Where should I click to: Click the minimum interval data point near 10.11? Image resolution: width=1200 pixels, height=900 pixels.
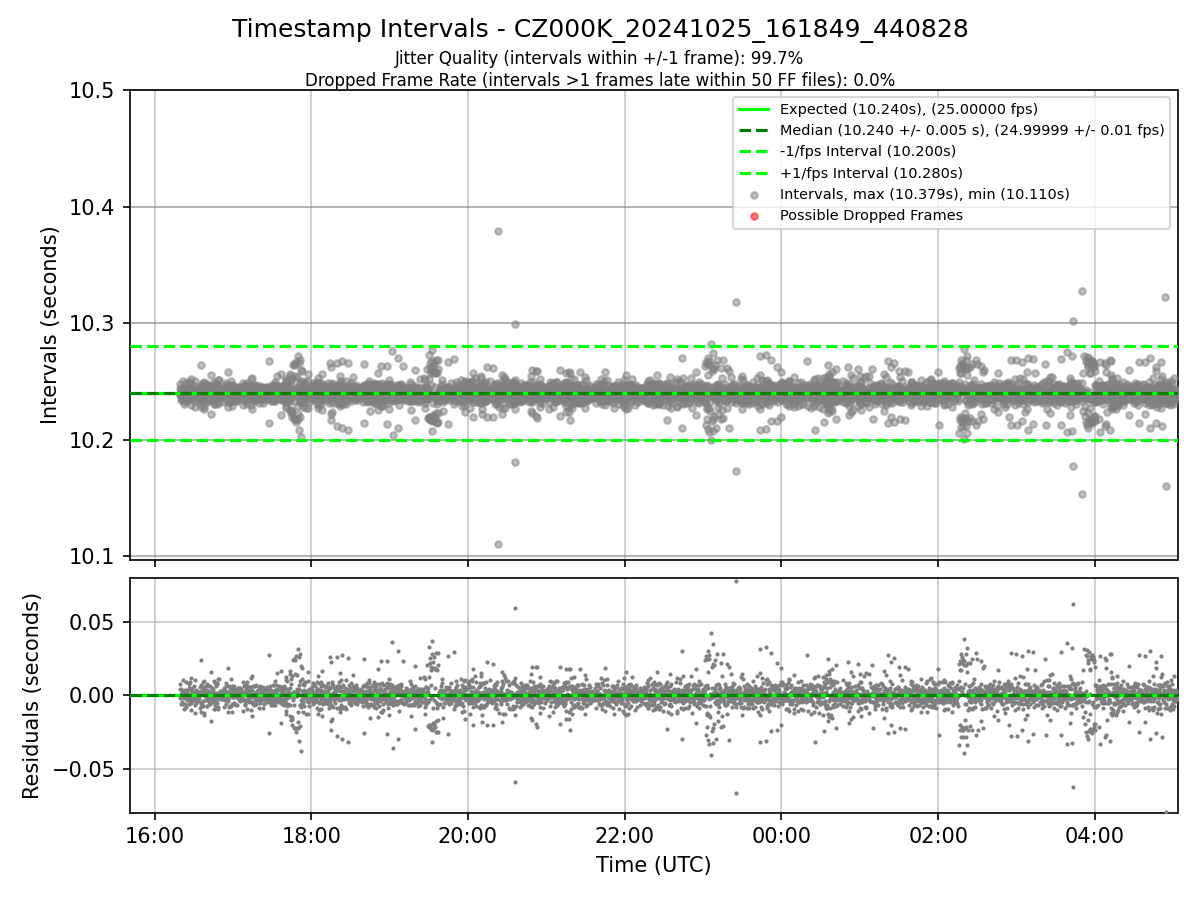(x=498, y=544)
